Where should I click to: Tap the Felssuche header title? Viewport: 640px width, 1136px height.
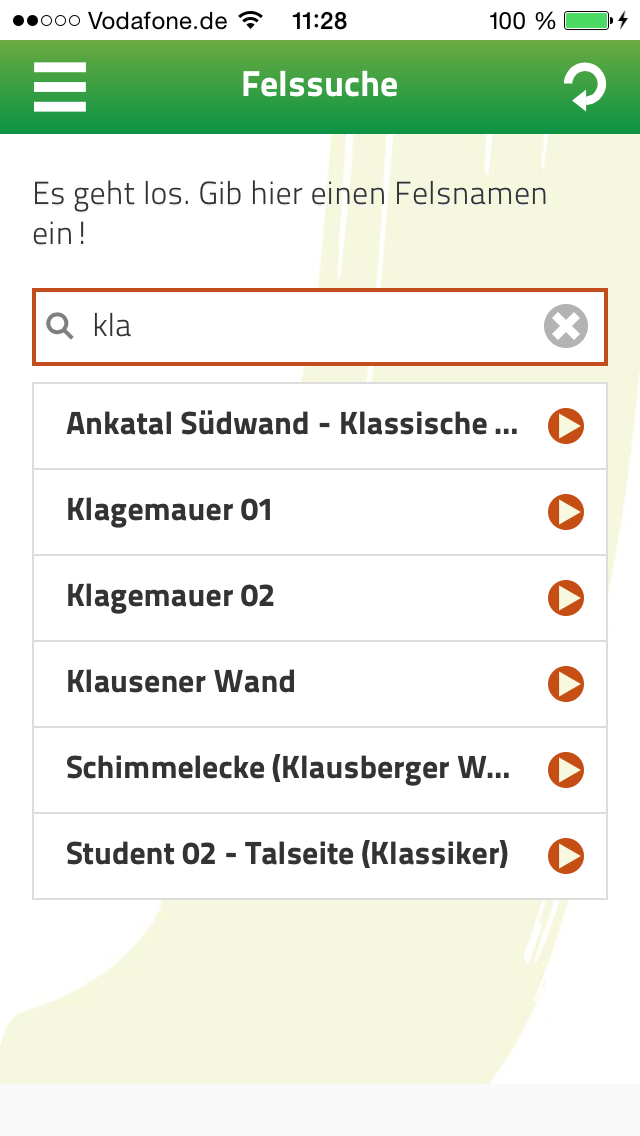click(x=320, y=85)
